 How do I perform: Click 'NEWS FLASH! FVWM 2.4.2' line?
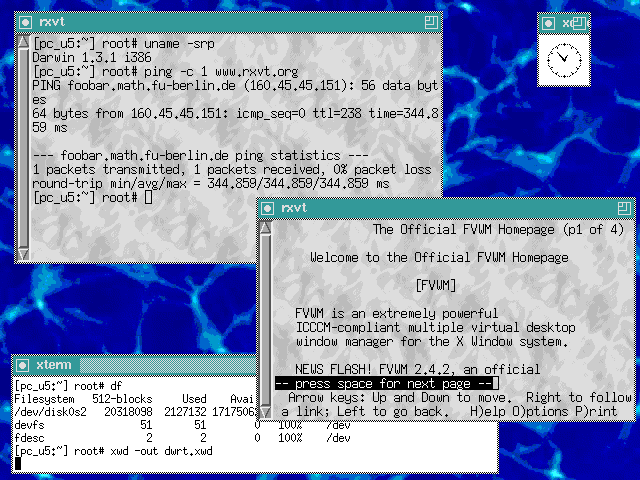(x=417, y=369)
